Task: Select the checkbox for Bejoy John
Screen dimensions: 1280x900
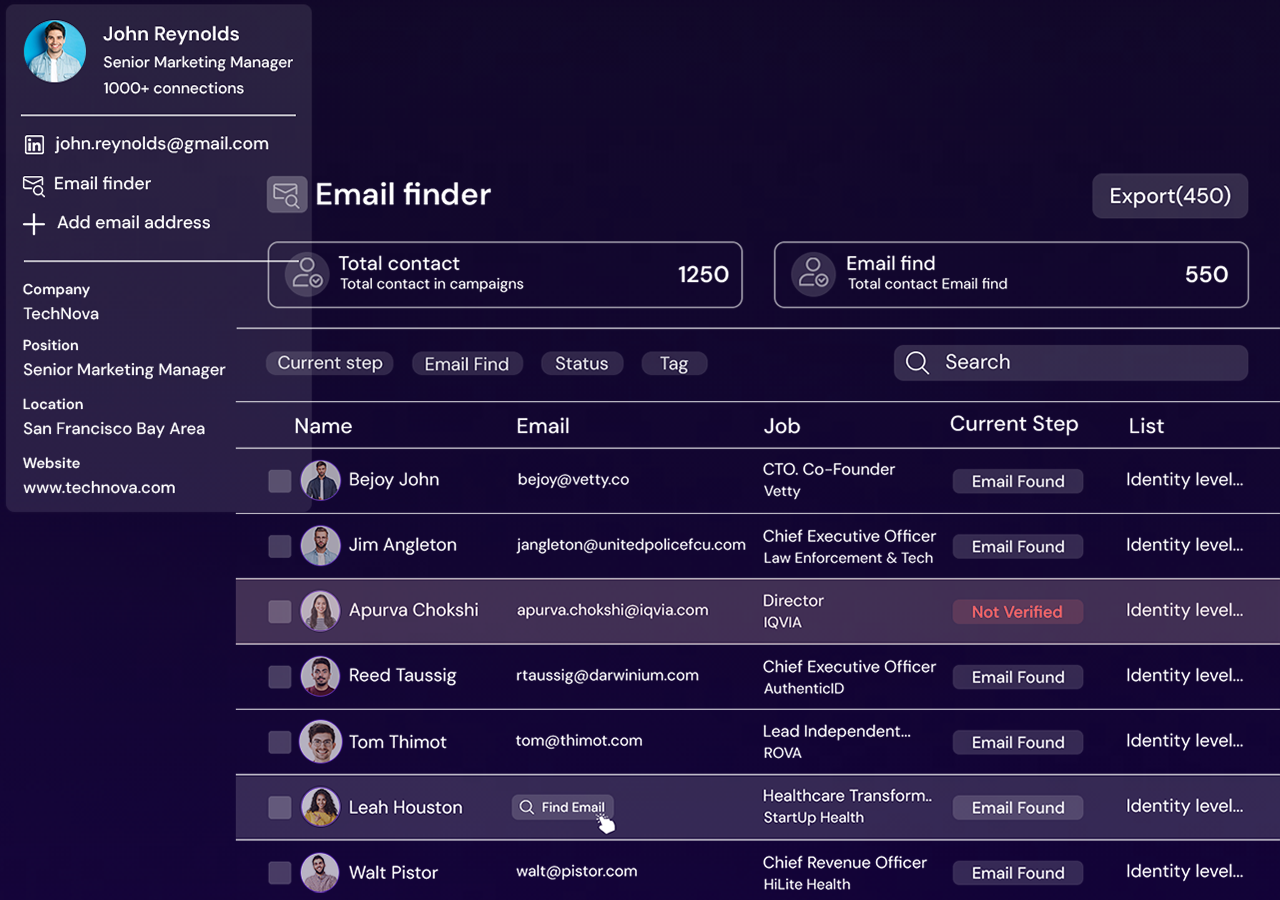Action: click(x=280, y=481)
